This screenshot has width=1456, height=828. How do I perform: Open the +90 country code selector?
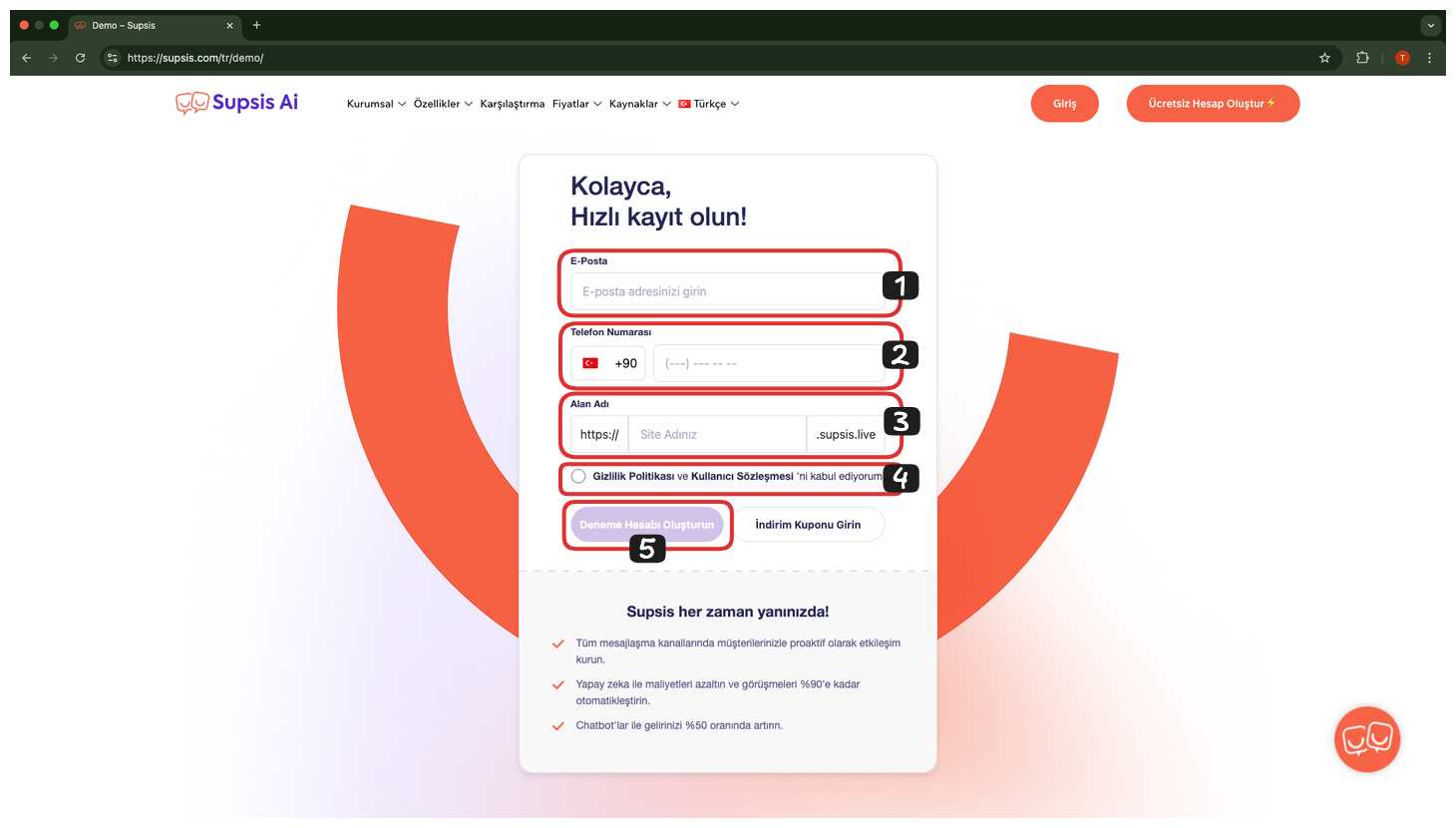pos(608,363)
